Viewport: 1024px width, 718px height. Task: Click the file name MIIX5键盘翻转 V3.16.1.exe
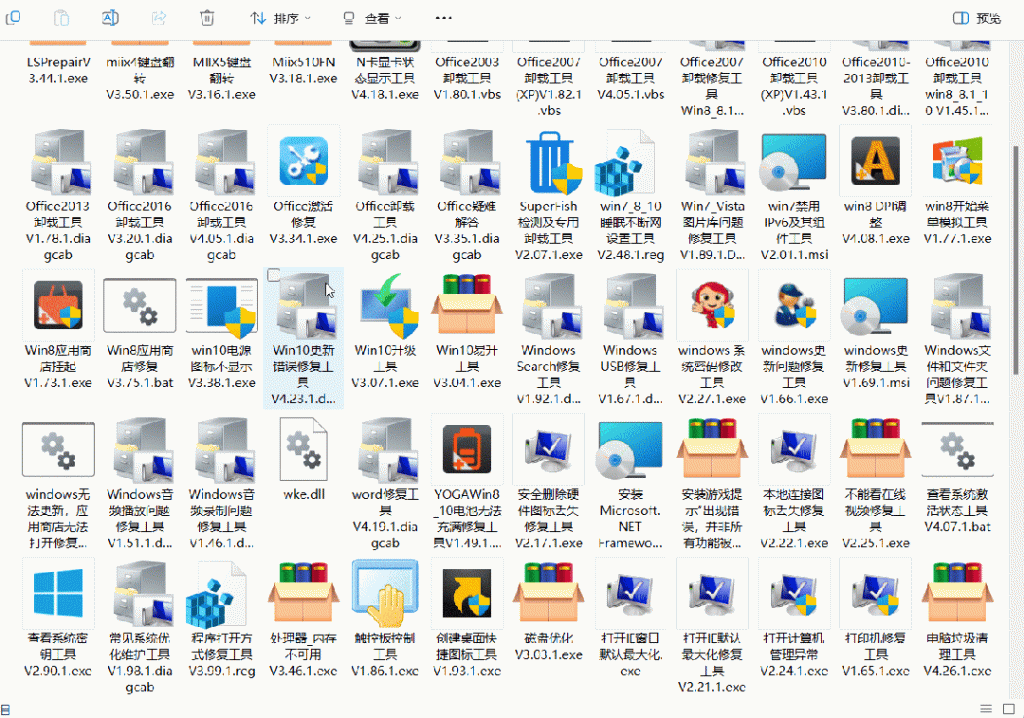click(222, 78)
